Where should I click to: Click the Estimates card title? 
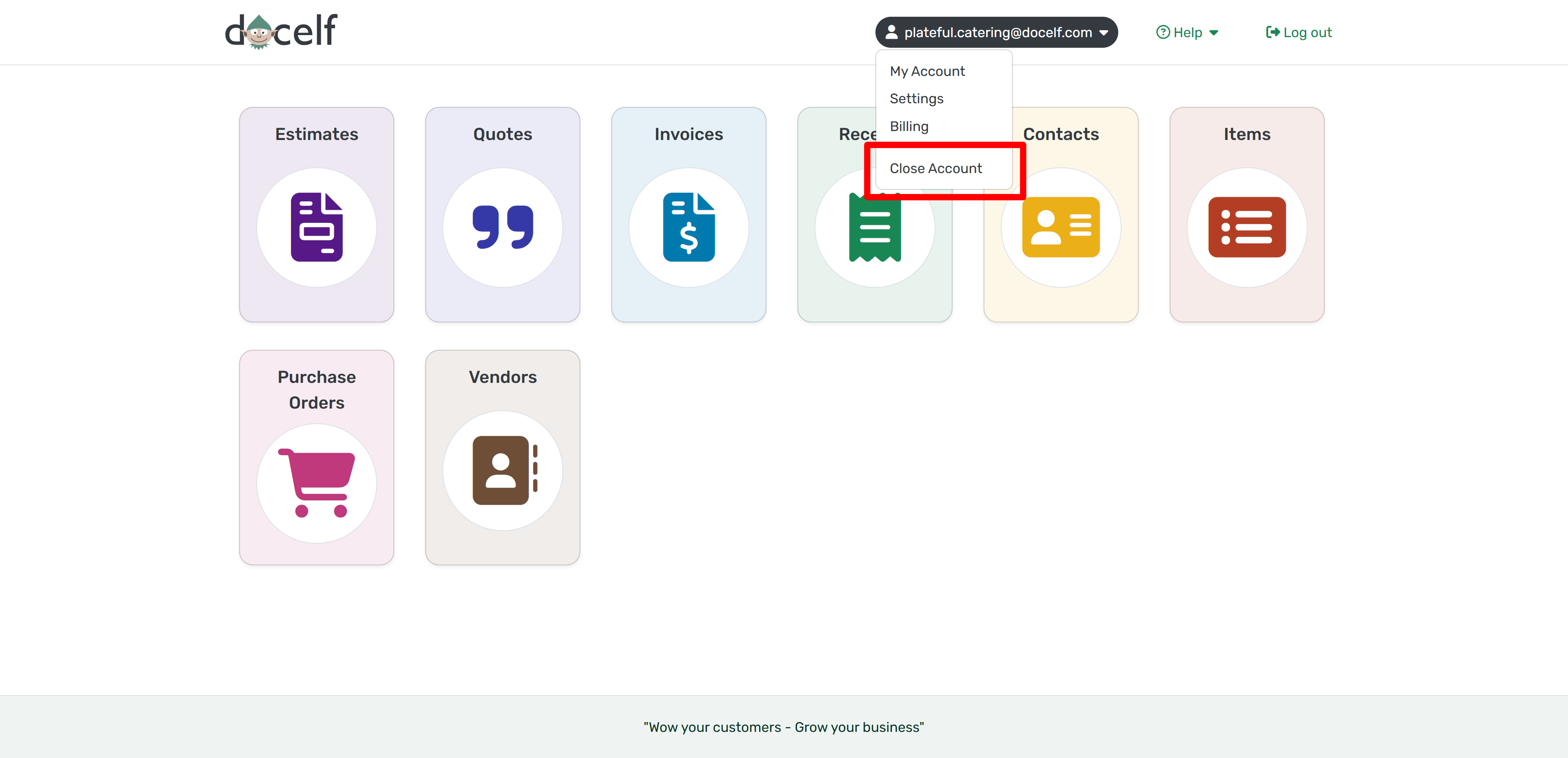coord(317,134)
